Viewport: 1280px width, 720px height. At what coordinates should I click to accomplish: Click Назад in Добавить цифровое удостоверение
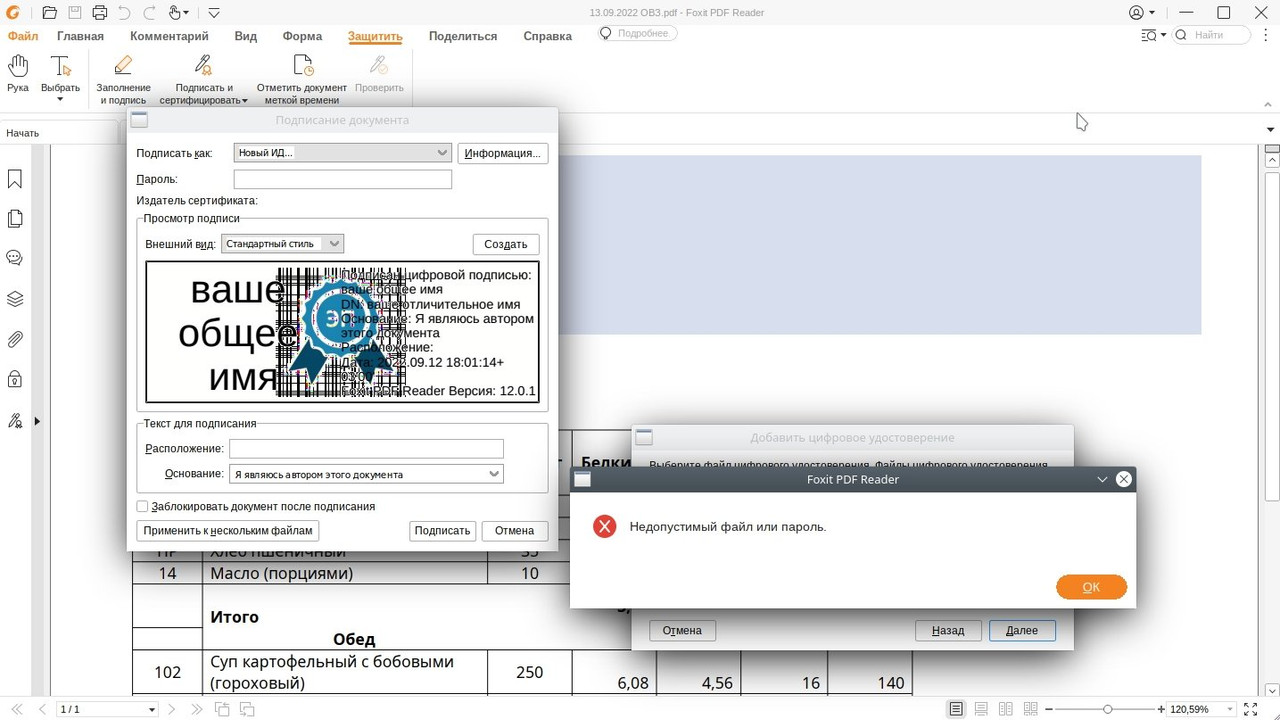948,630
